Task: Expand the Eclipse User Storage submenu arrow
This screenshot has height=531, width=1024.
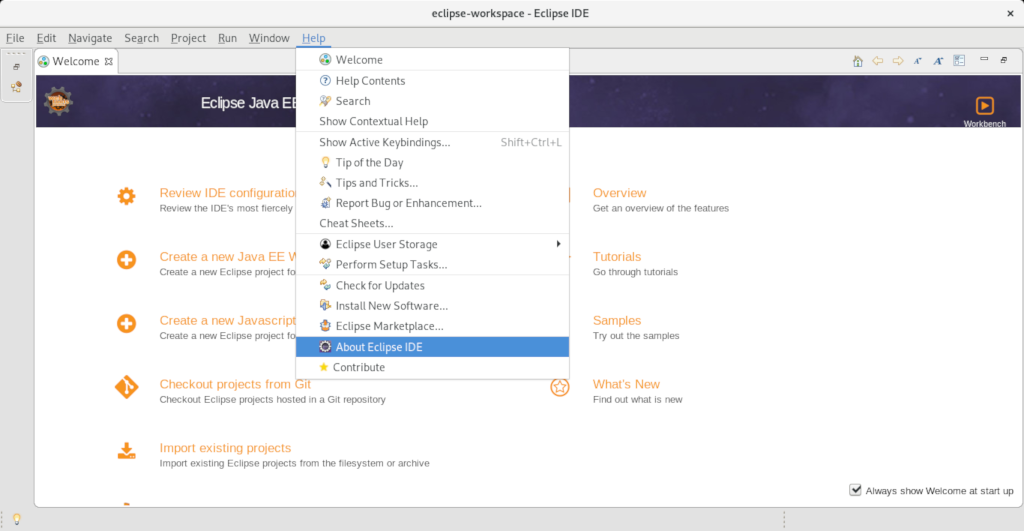Action: [x=558, y=244]
